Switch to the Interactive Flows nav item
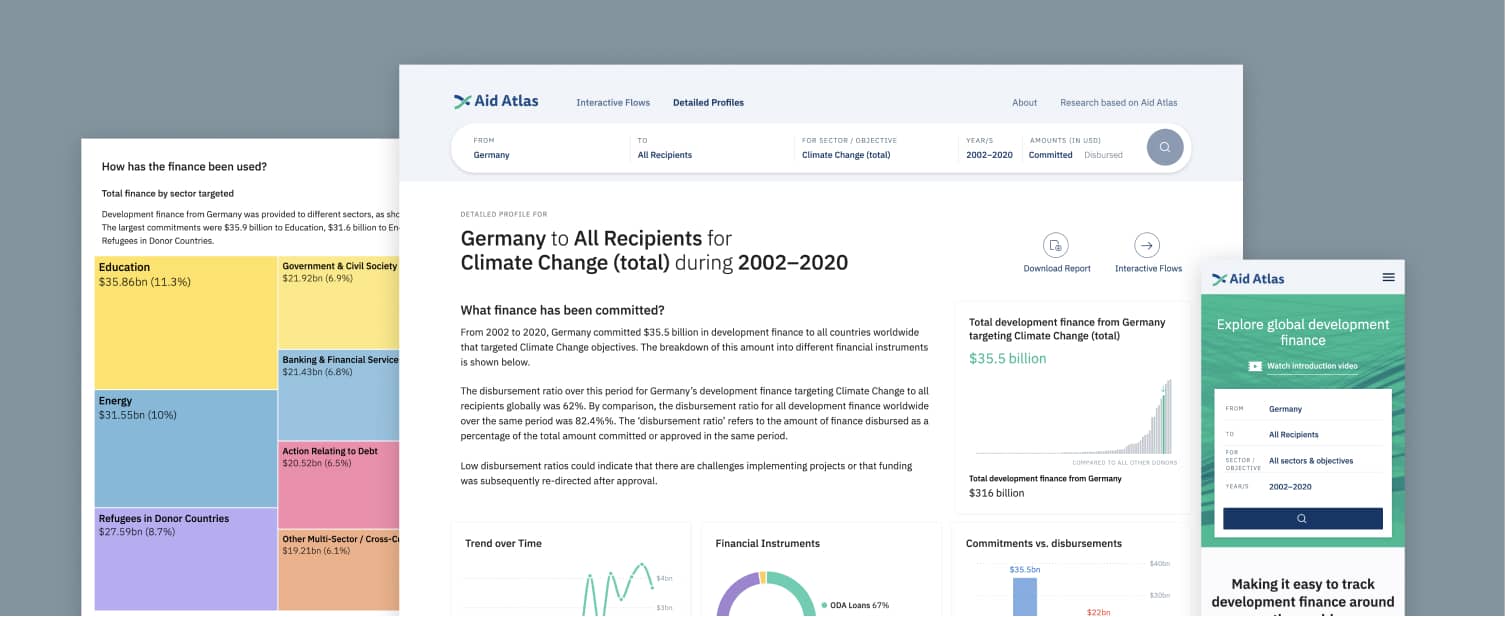Viewport: 1506px width, 617px height. (x=613, y=102)
